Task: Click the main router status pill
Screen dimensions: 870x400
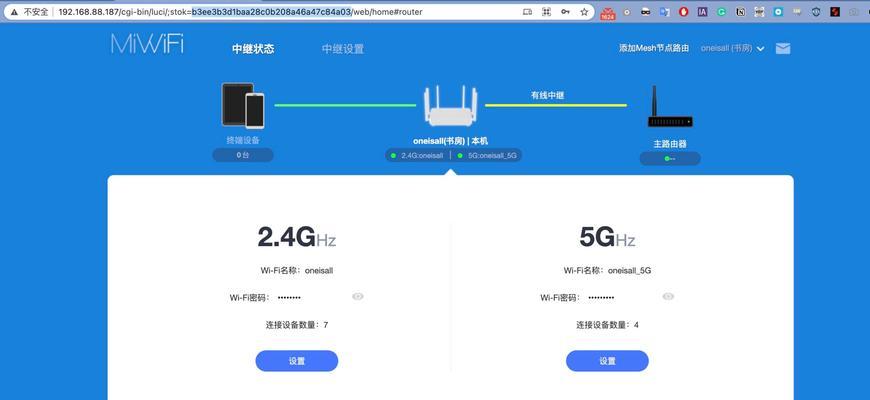Action: (670, 159)
